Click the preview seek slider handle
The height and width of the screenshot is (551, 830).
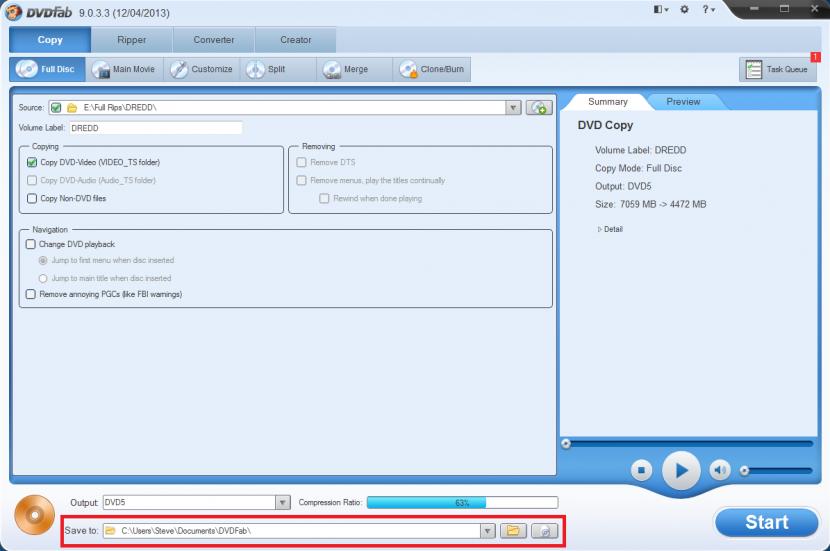(x=566, y=444)
